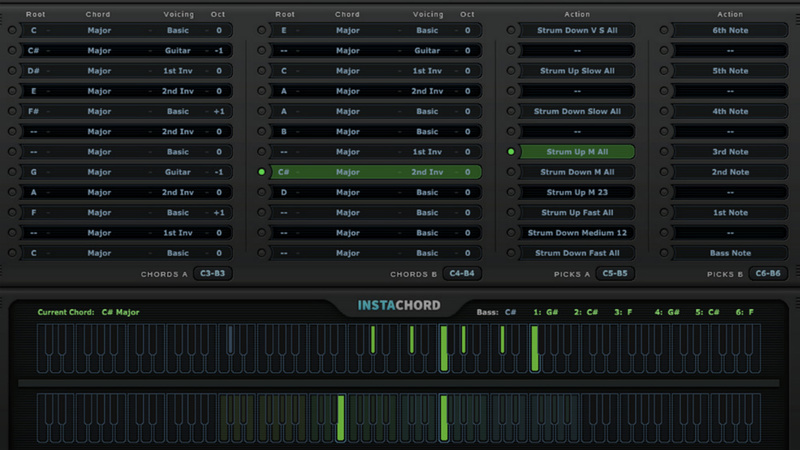Click the LED beside Strum Up M 23
The height and width of the screenshot is (450, 800).
(x=512, y=192)
